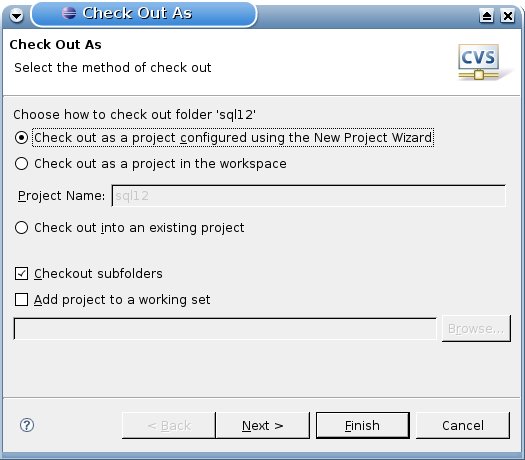525x460 pixels.
Task: Open the window menu arrow in title bar
Action: [16, 15]
